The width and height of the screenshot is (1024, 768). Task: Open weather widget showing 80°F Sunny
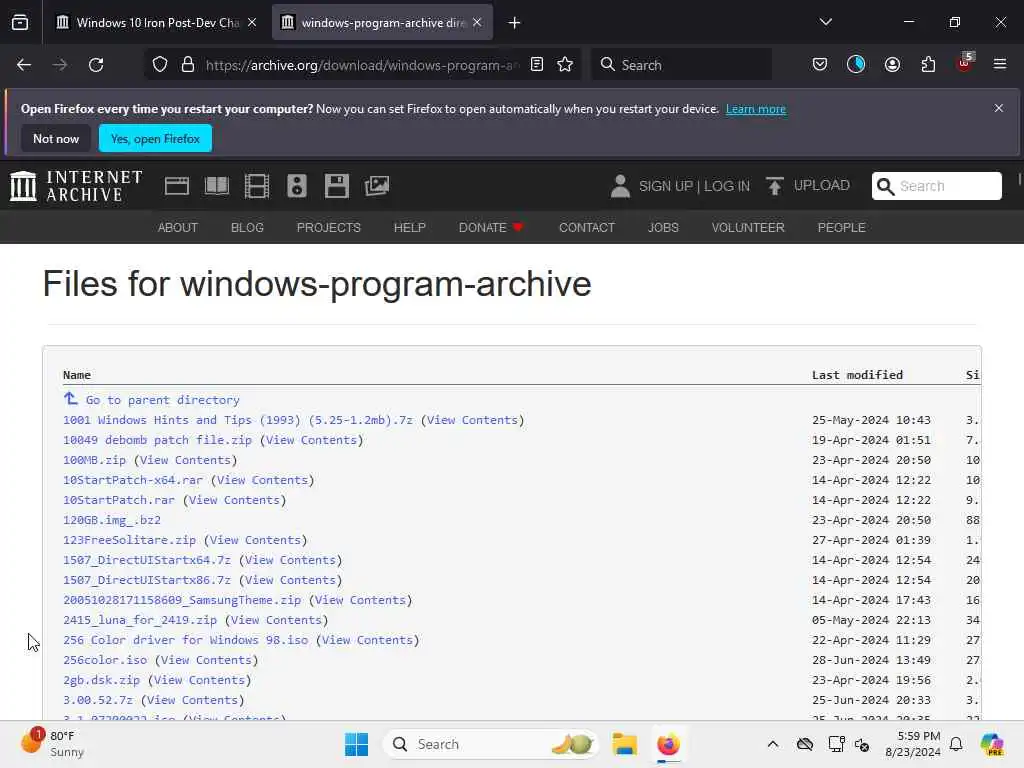pos(52,744)
